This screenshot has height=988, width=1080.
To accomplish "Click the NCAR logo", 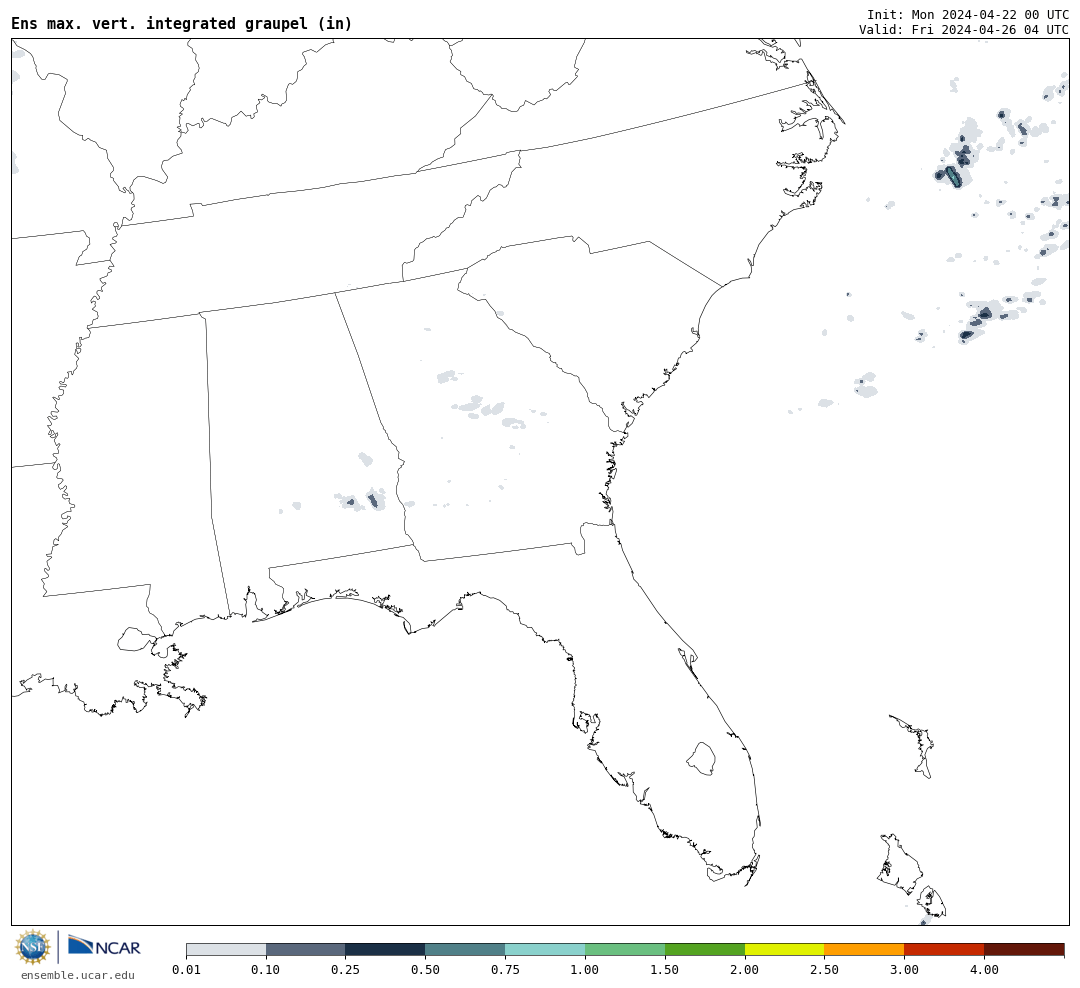I will (104, 946).
